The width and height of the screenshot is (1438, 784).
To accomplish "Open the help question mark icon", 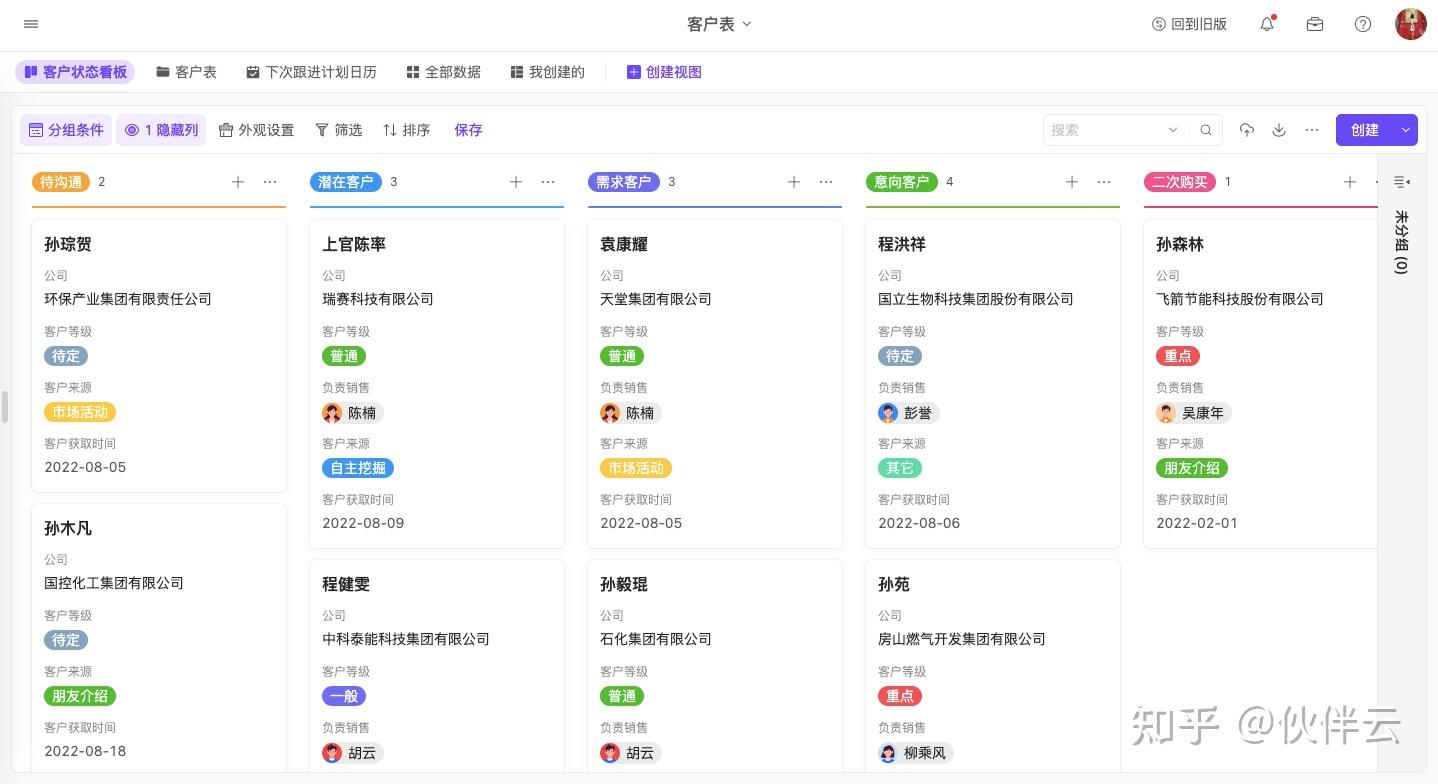I will point(1363,24).
